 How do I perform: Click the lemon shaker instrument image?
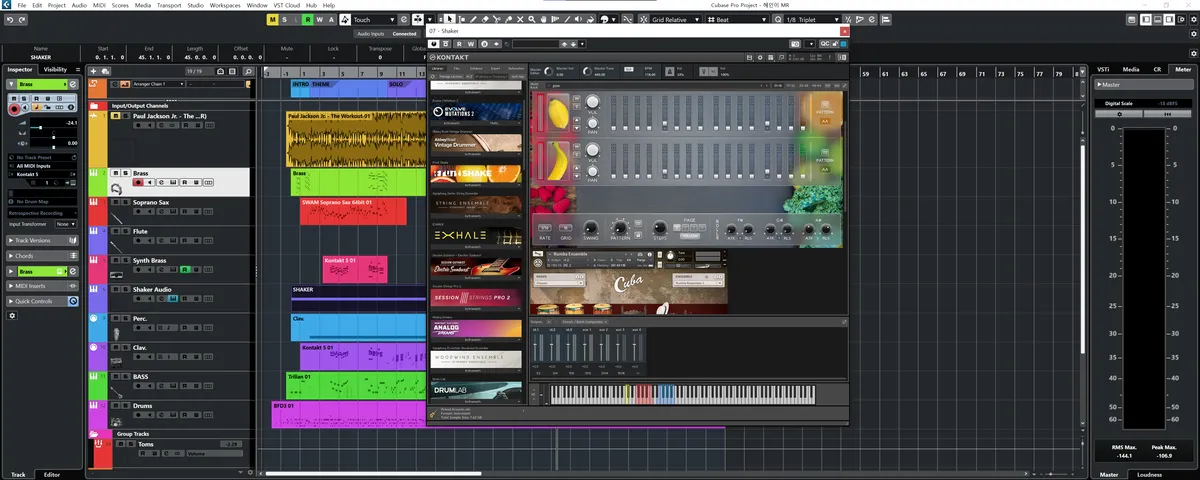[558, 110]
